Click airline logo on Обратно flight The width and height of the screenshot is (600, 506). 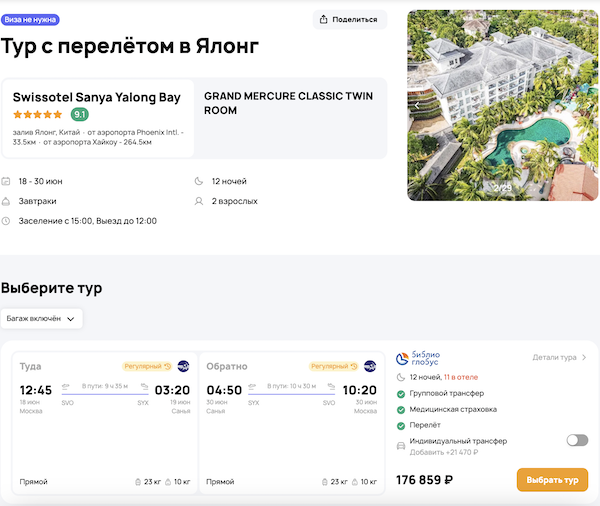point(370,366)
